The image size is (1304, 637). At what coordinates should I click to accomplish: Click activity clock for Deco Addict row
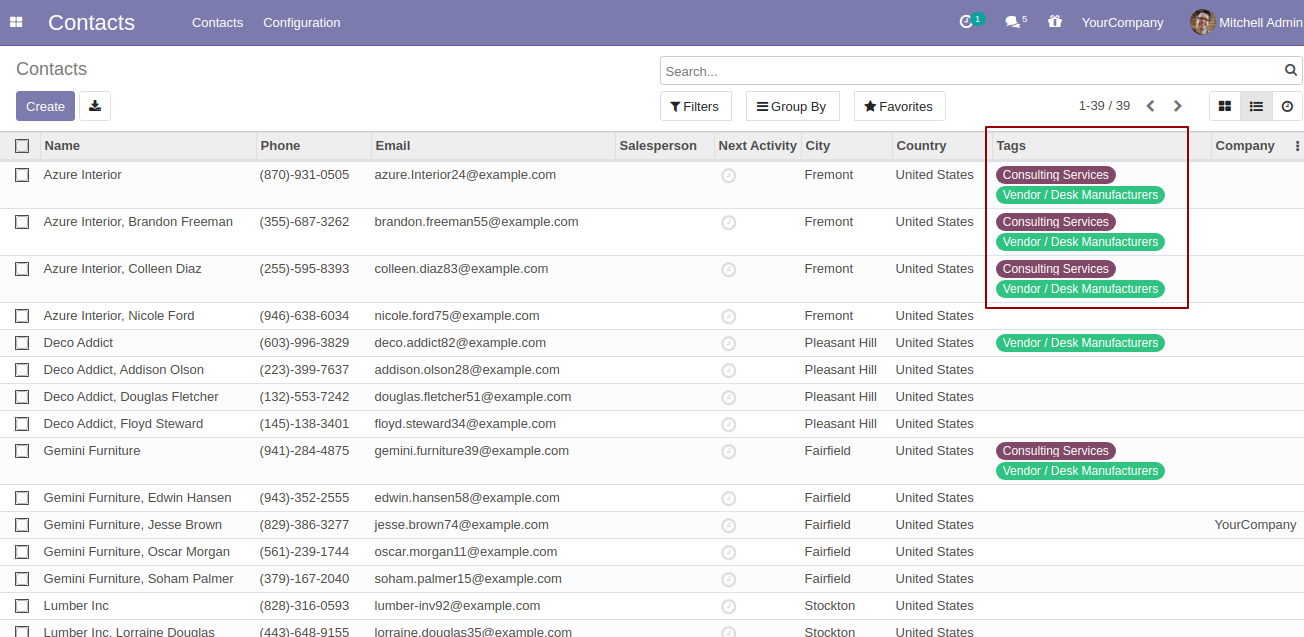coord(729,344)
